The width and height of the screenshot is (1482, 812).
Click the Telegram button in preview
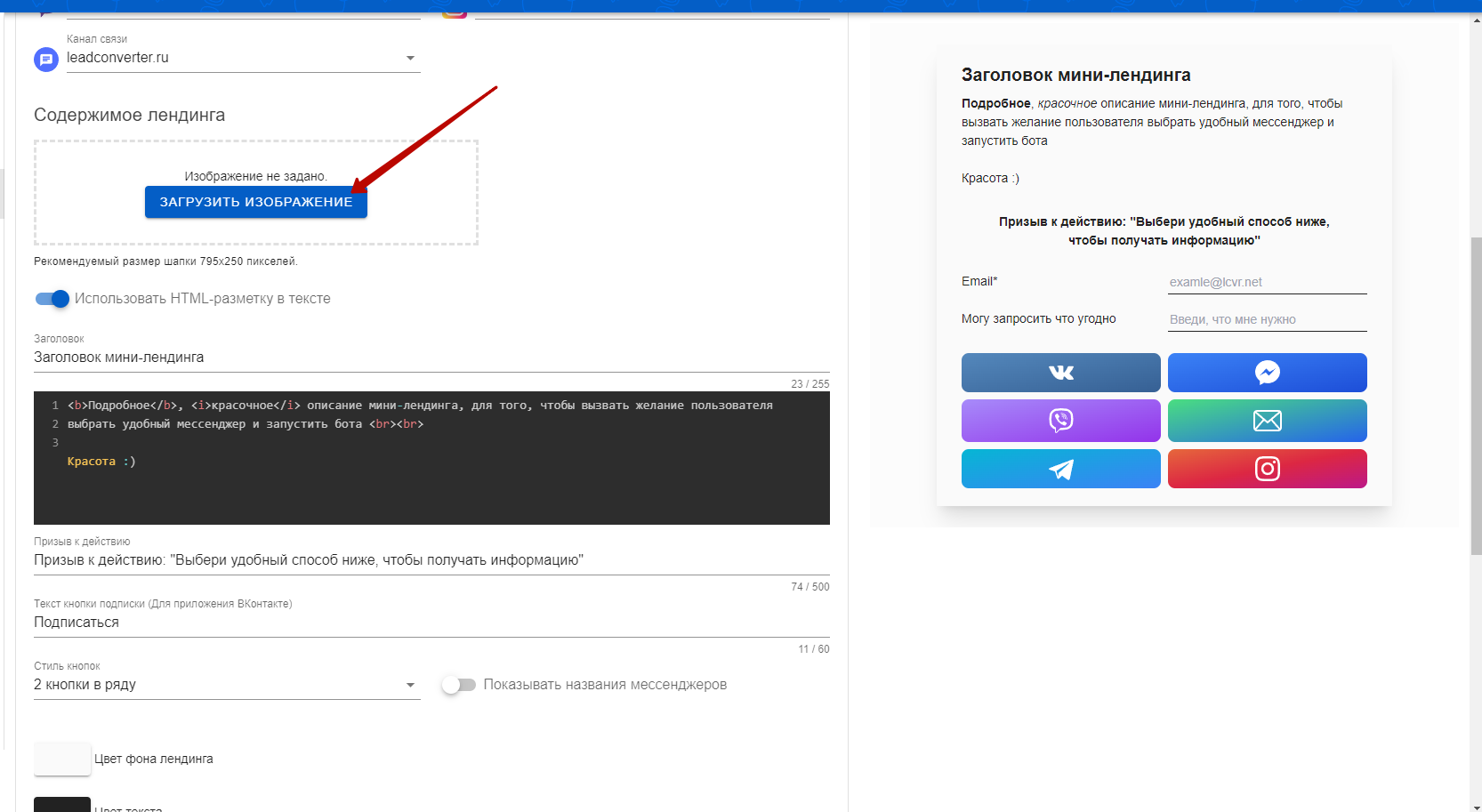pyautogui.click(x=1060, y=469)
